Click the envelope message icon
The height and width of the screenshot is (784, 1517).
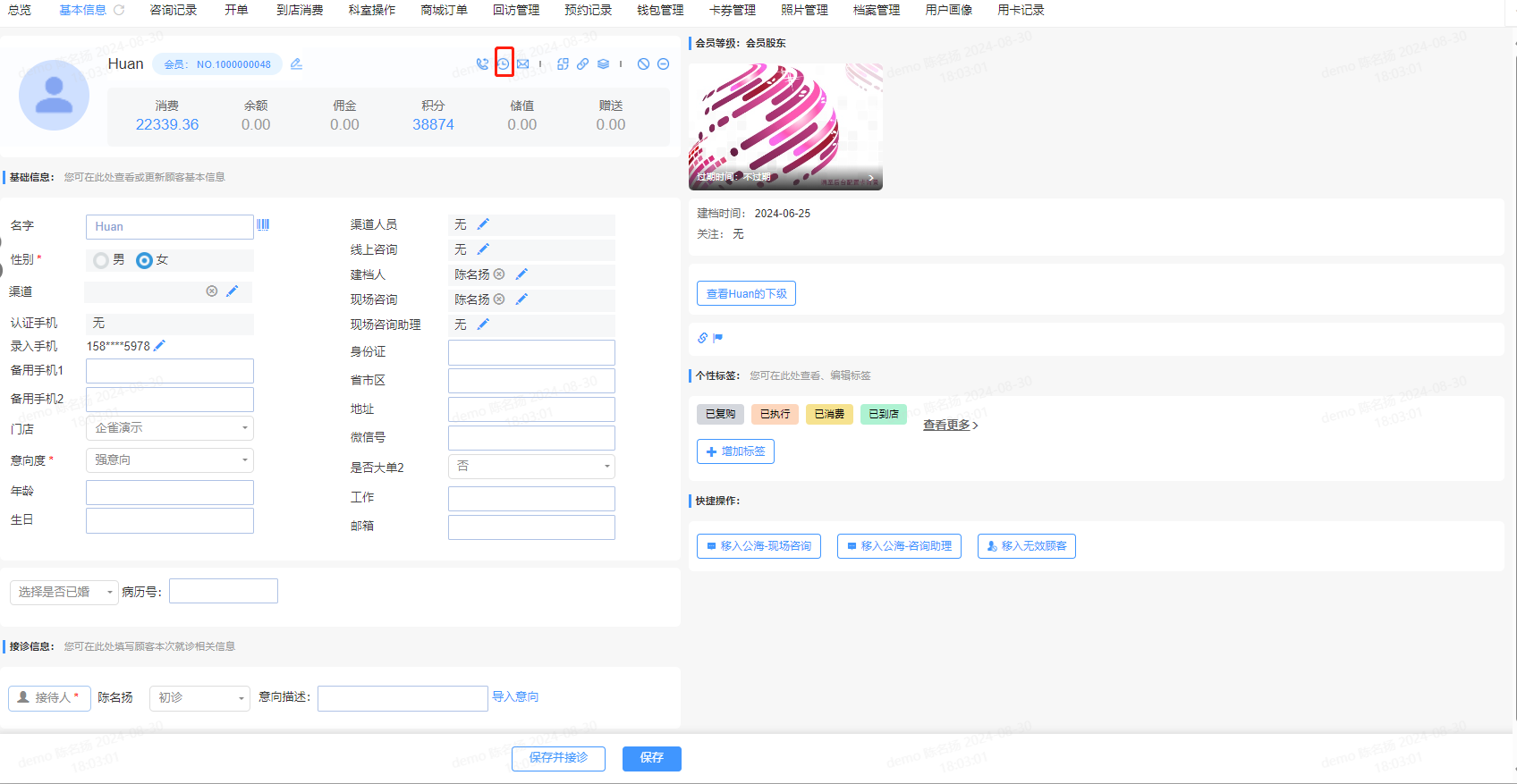(523, 64)
